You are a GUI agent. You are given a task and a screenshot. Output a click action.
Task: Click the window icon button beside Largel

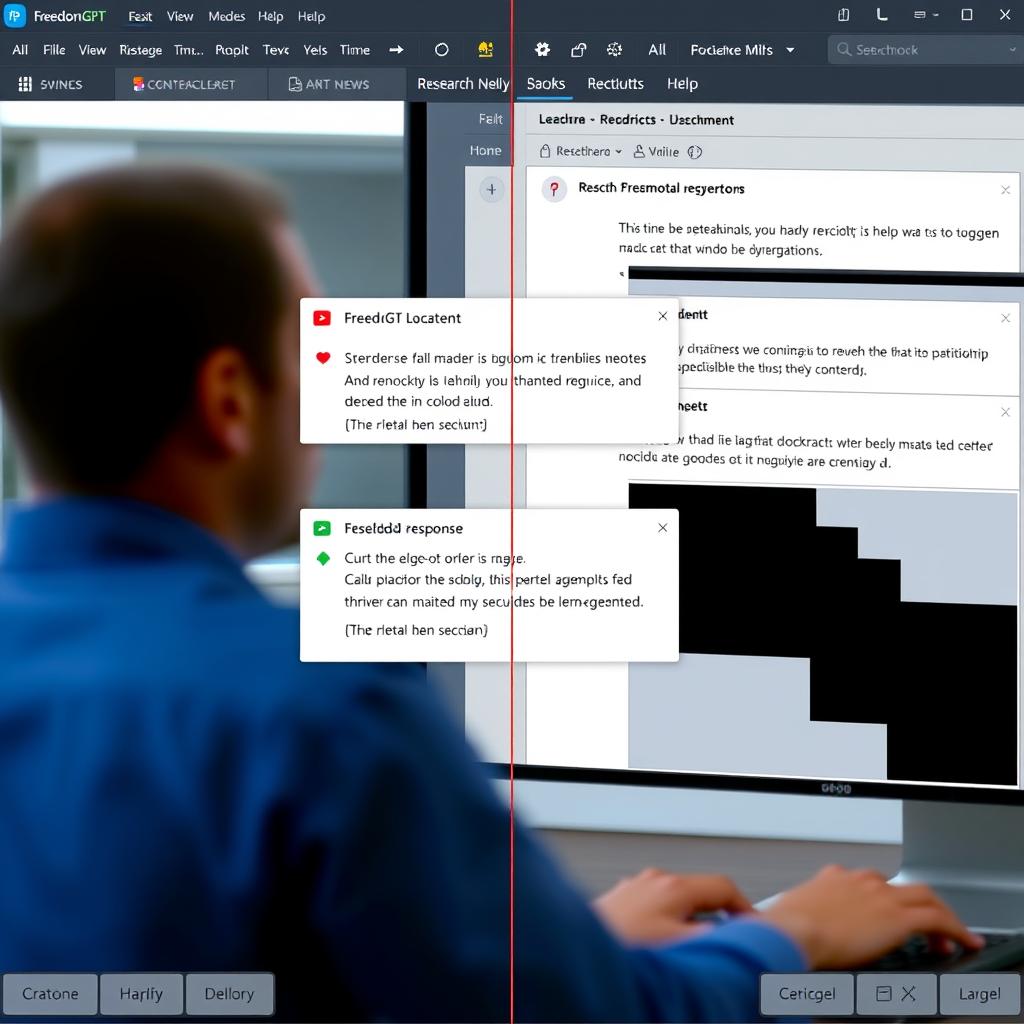[896, 994]
